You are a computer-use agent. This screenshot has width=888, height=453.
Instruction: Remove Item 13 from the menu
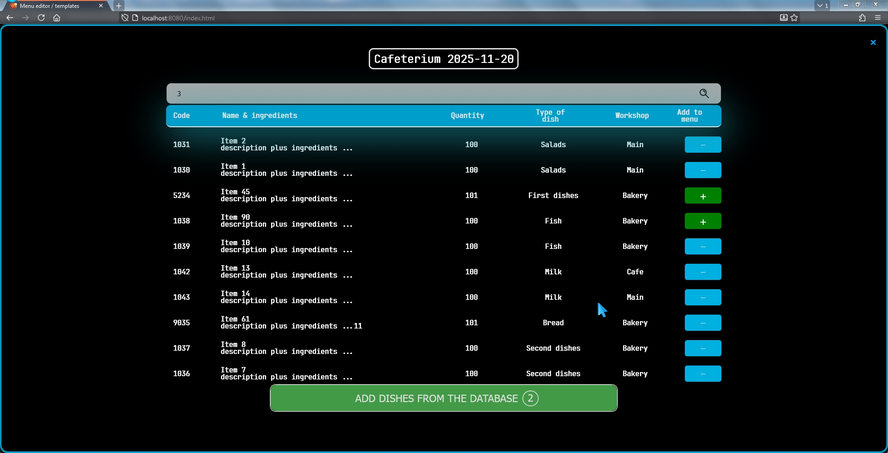(702, 272)
